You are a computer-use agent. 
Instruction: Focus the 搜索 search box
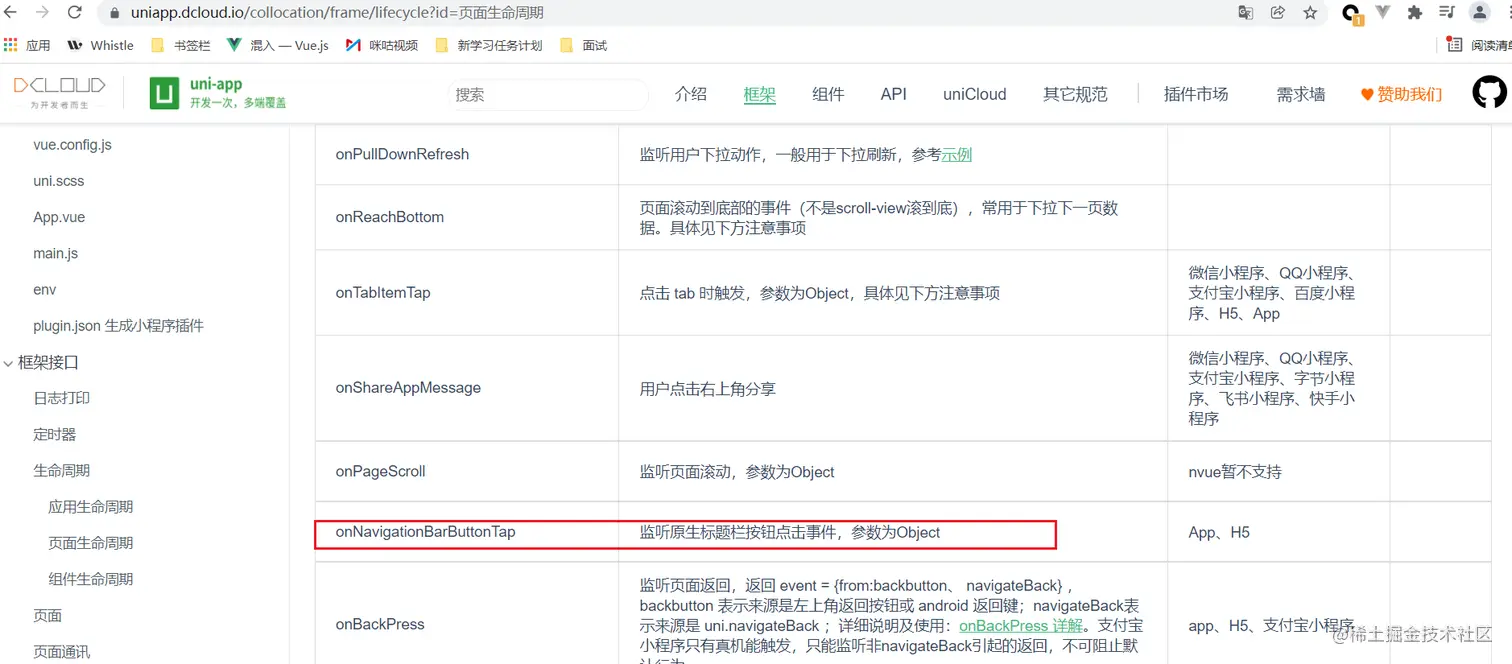point(548,94)
